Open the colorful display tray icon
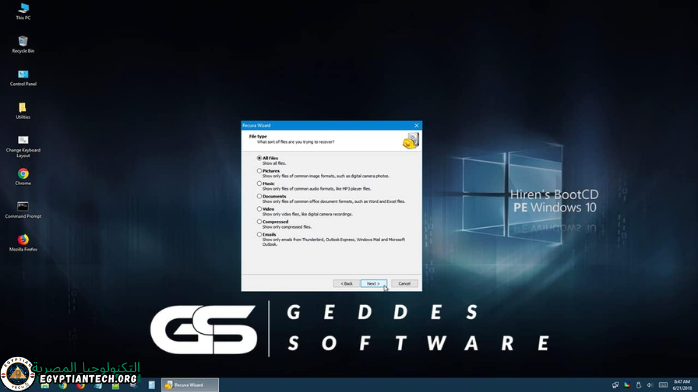The width and height of the screenshot is (698, 392). pos(627,385)
